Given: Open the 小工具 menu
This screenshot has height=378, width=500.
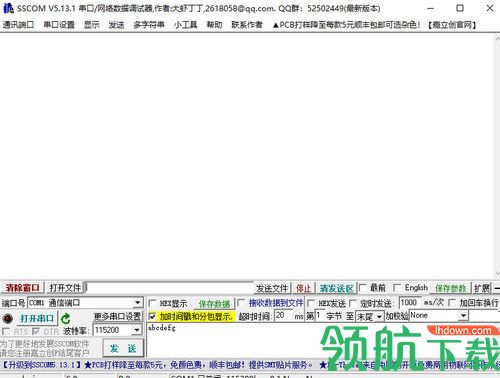Looking at the screenshot, I should pos(185,25).
